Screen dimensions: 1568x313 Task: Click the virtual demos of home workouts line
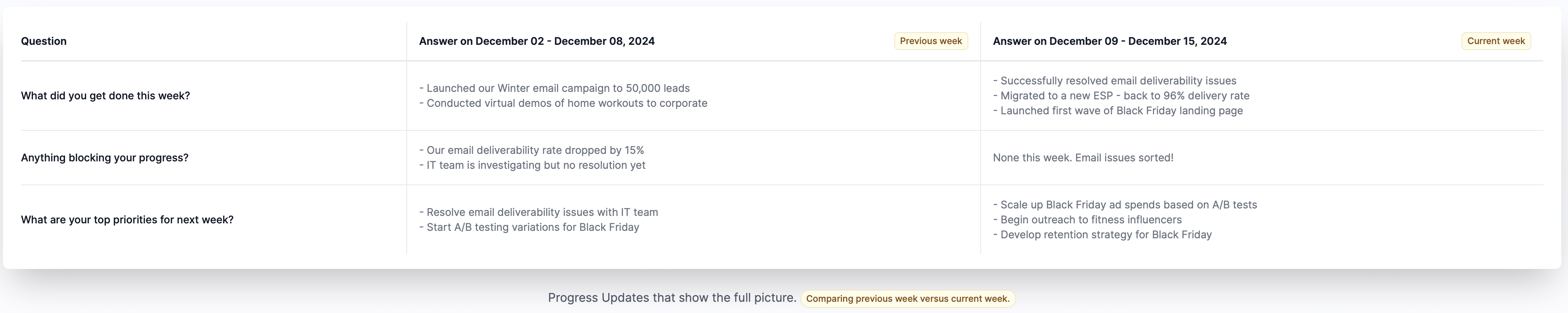[563, 103]
